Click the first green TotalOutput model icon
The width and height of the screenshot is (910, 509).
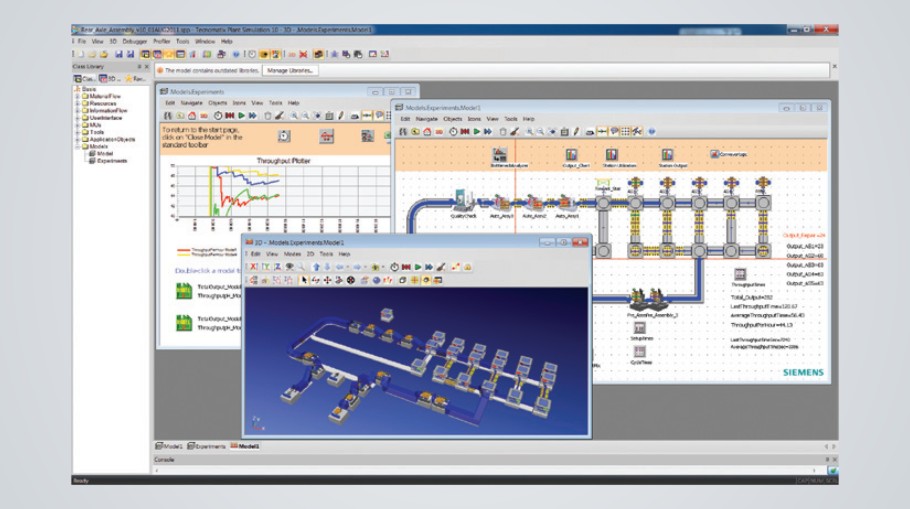point(184,290)
